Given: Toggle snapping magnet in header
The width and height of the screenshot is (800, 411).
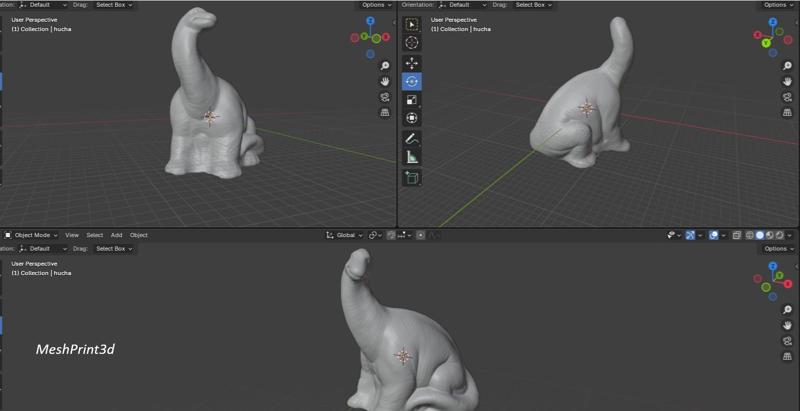Looking at the screenshot, I should [391, 235].
